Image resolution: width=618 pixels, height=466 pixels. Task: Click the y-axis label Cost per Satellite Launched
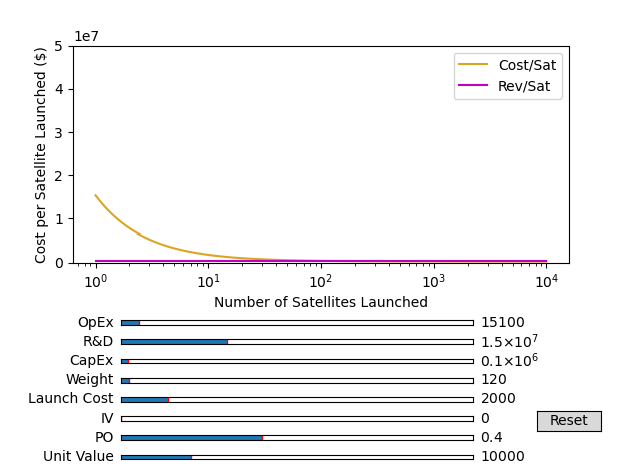[x=41, y=155]
